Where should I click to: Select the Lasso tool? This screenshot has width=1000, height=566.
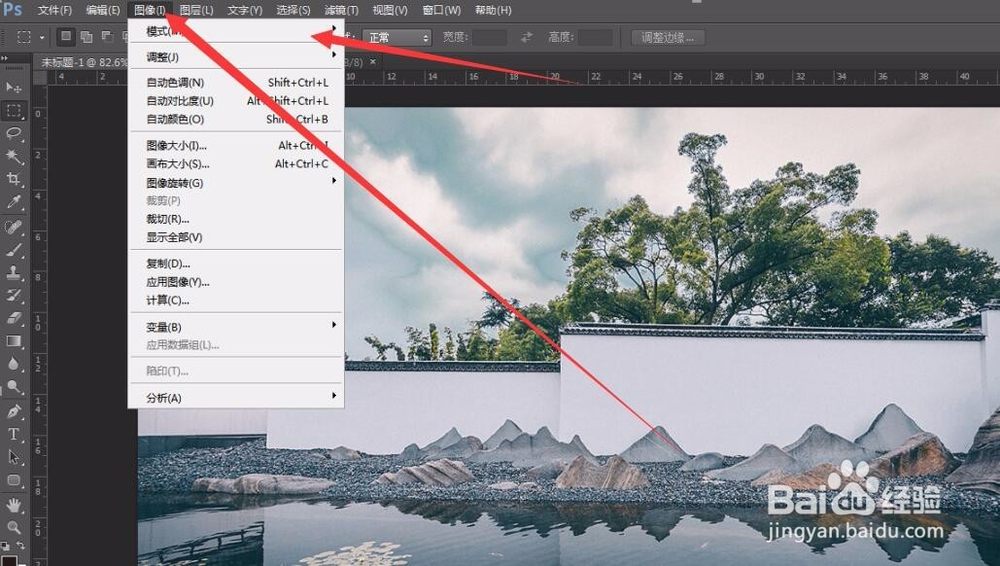coord(13,133)
